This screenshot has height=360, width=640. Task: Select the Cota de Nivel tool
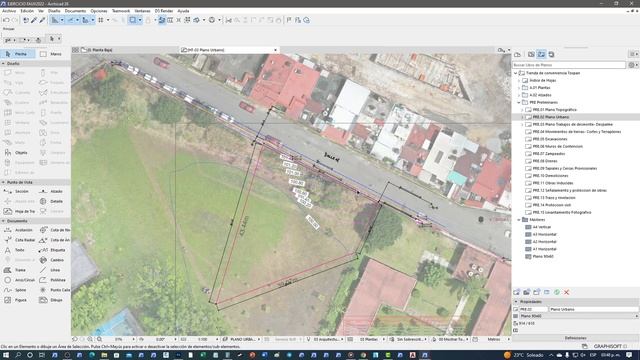tap(55, 230)
